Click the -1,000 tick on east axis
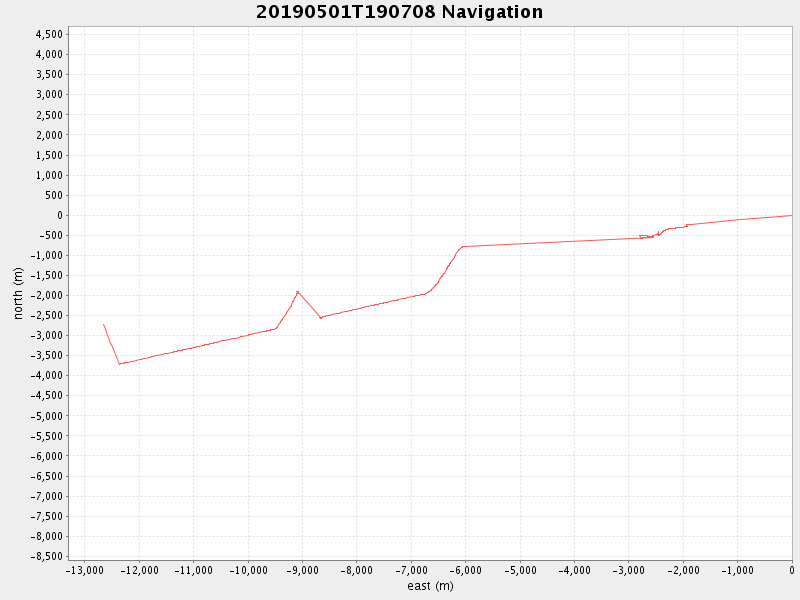Image resolution: width=800 pixels, height=600 pixels. (x=737, y=570)
